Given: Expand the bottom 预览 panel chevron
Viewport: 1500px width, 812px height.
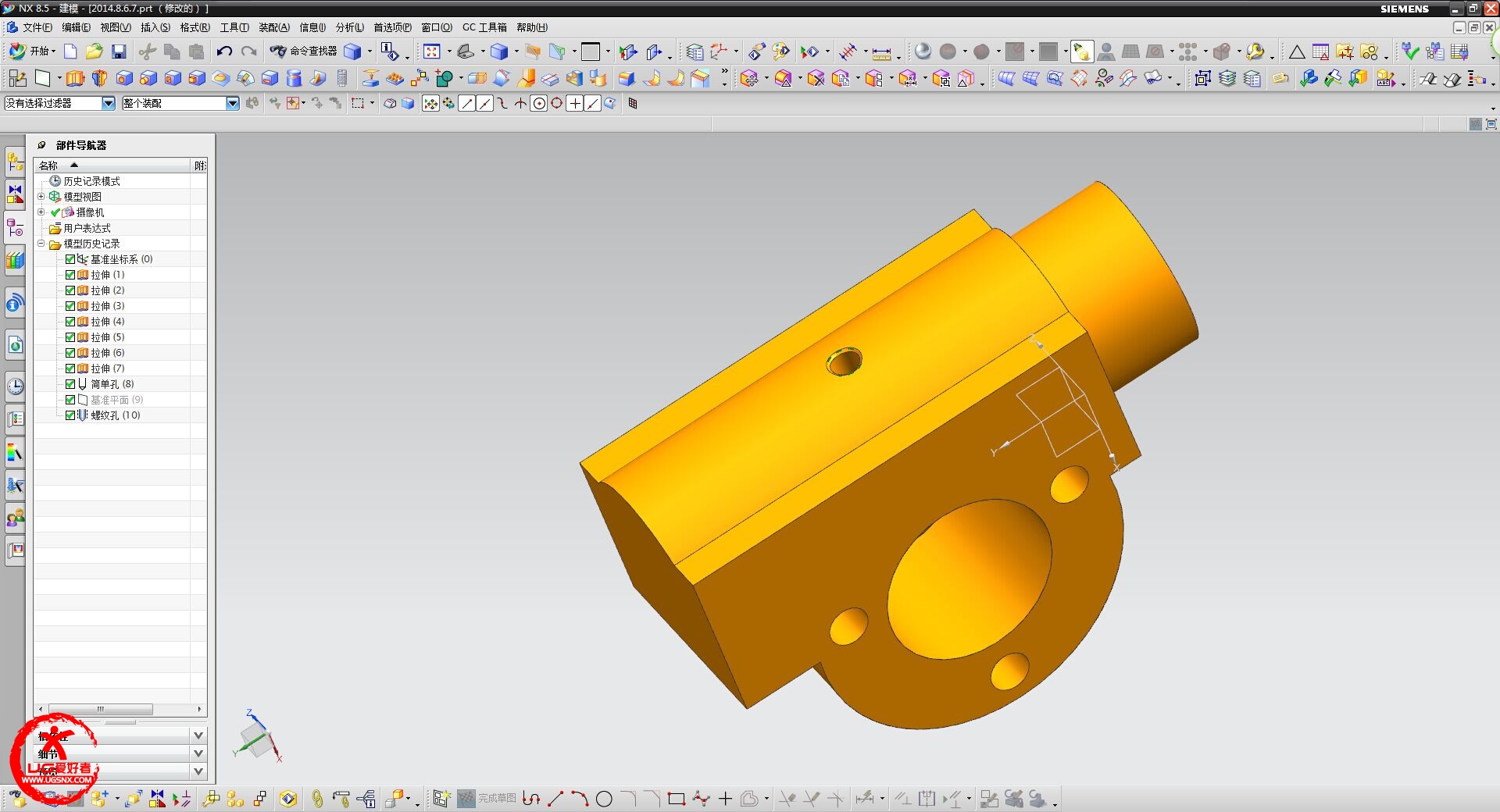Looking at the screenshot, I should tap(198, 771).
